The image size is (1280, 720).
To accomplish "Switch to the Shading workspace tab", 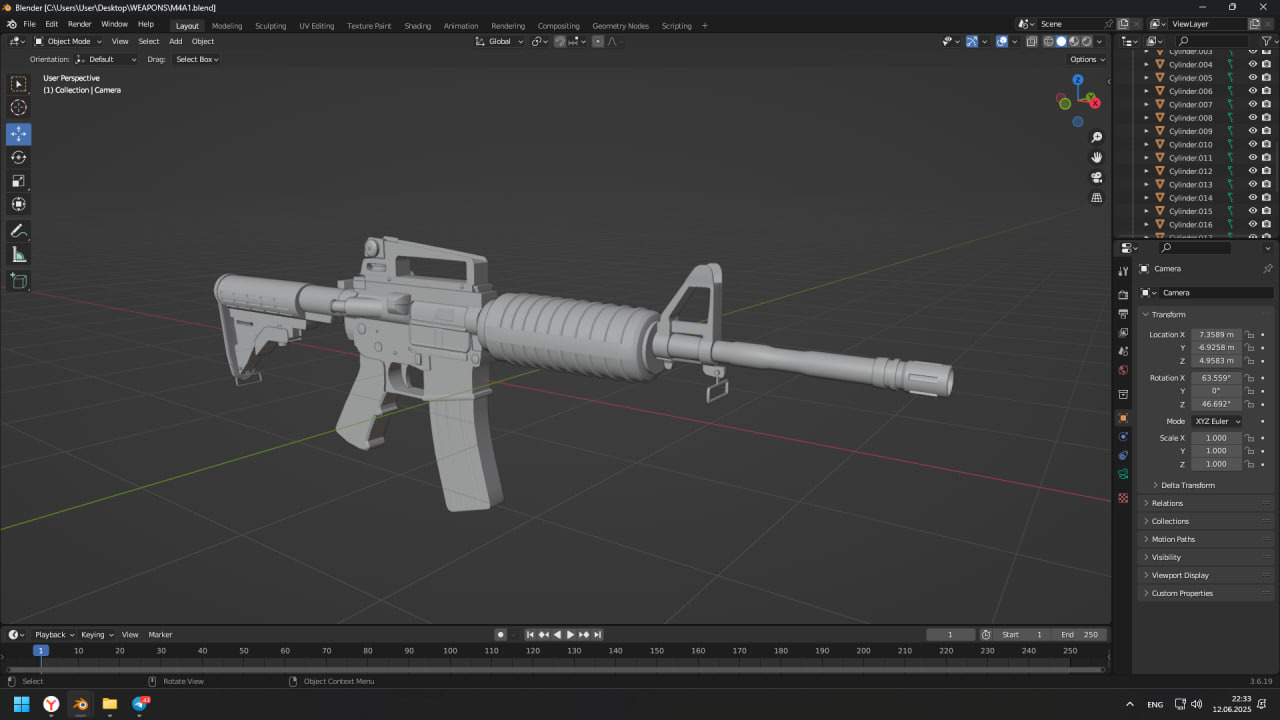I will click(417, 26).
